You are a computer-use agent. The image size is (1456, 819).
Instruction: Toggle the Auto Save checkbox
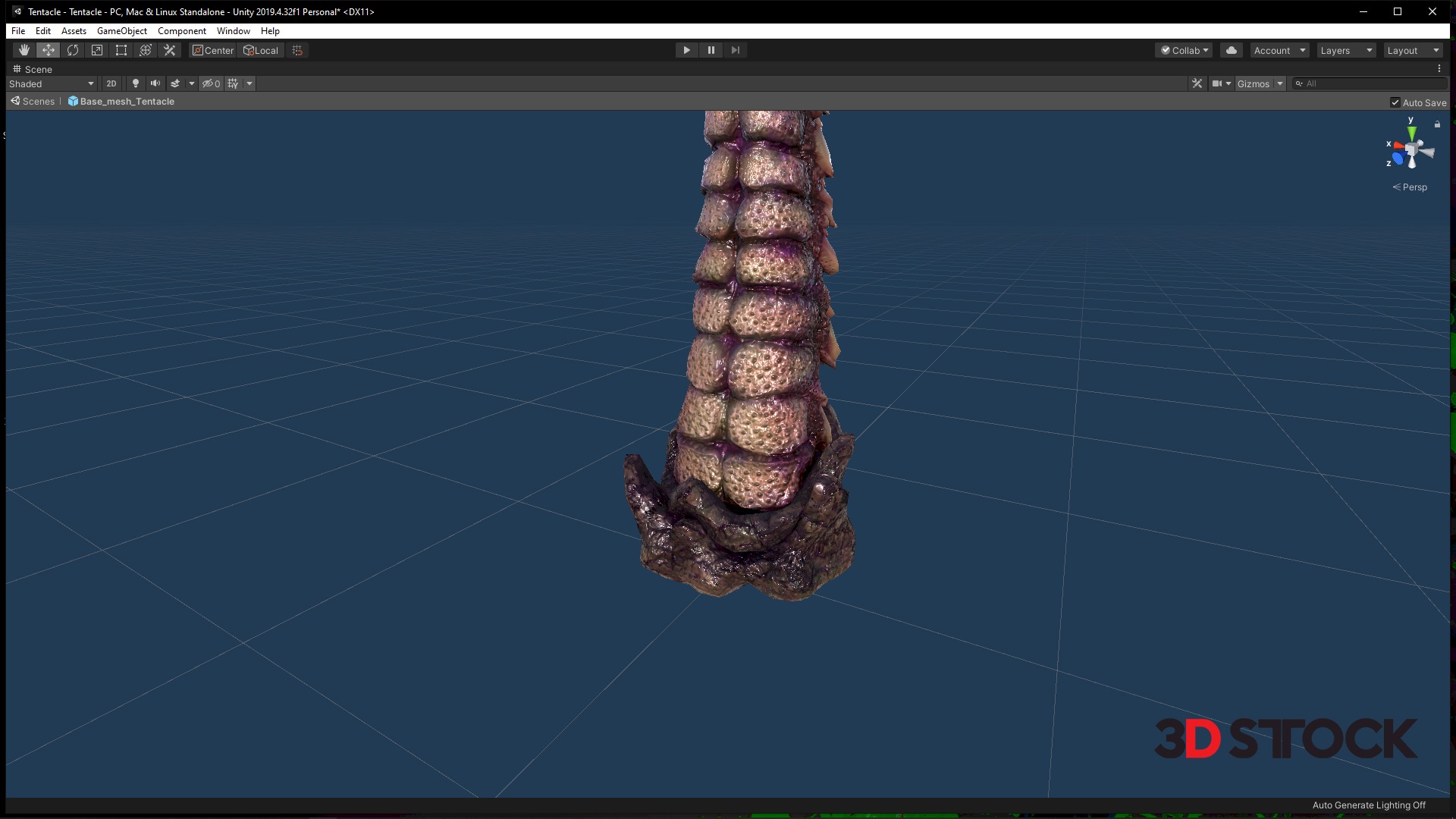[x=1395, y=102]
